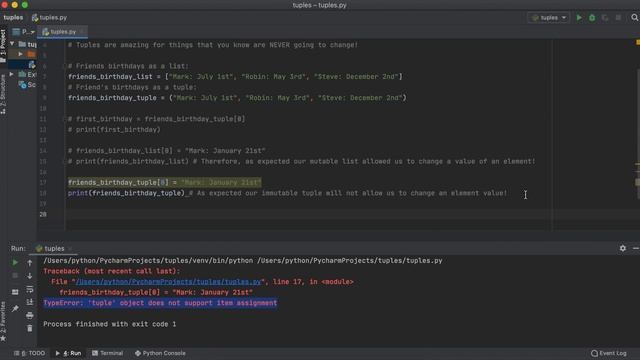Click the orange venv folder icon
This screenshot has width=640, height=360.
pyautogui.click(x=31, y=54)
